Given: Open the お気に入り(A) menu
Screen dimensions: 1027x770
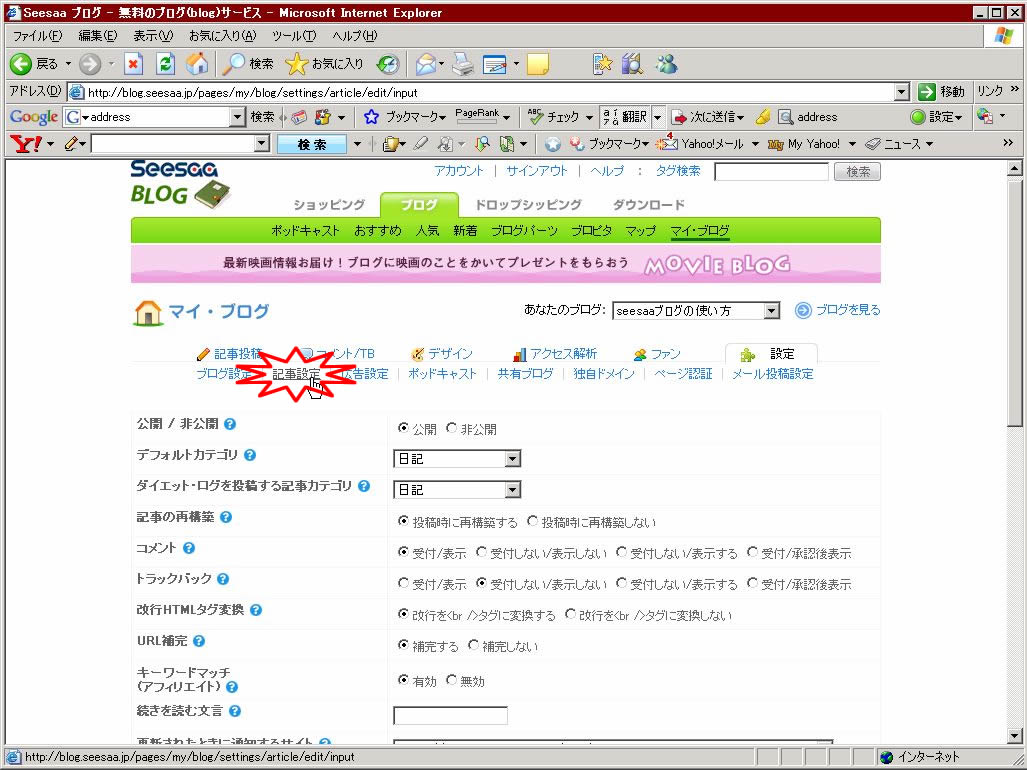Looking at the screenshot, I should (x=222, y=36).
